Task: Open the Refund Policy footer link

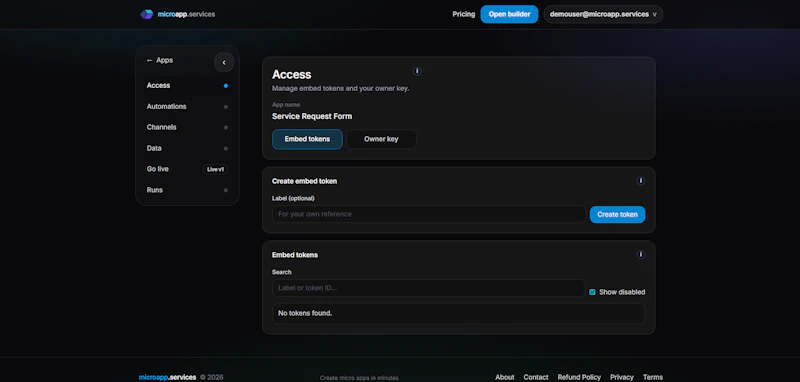Action: (579, 377)
